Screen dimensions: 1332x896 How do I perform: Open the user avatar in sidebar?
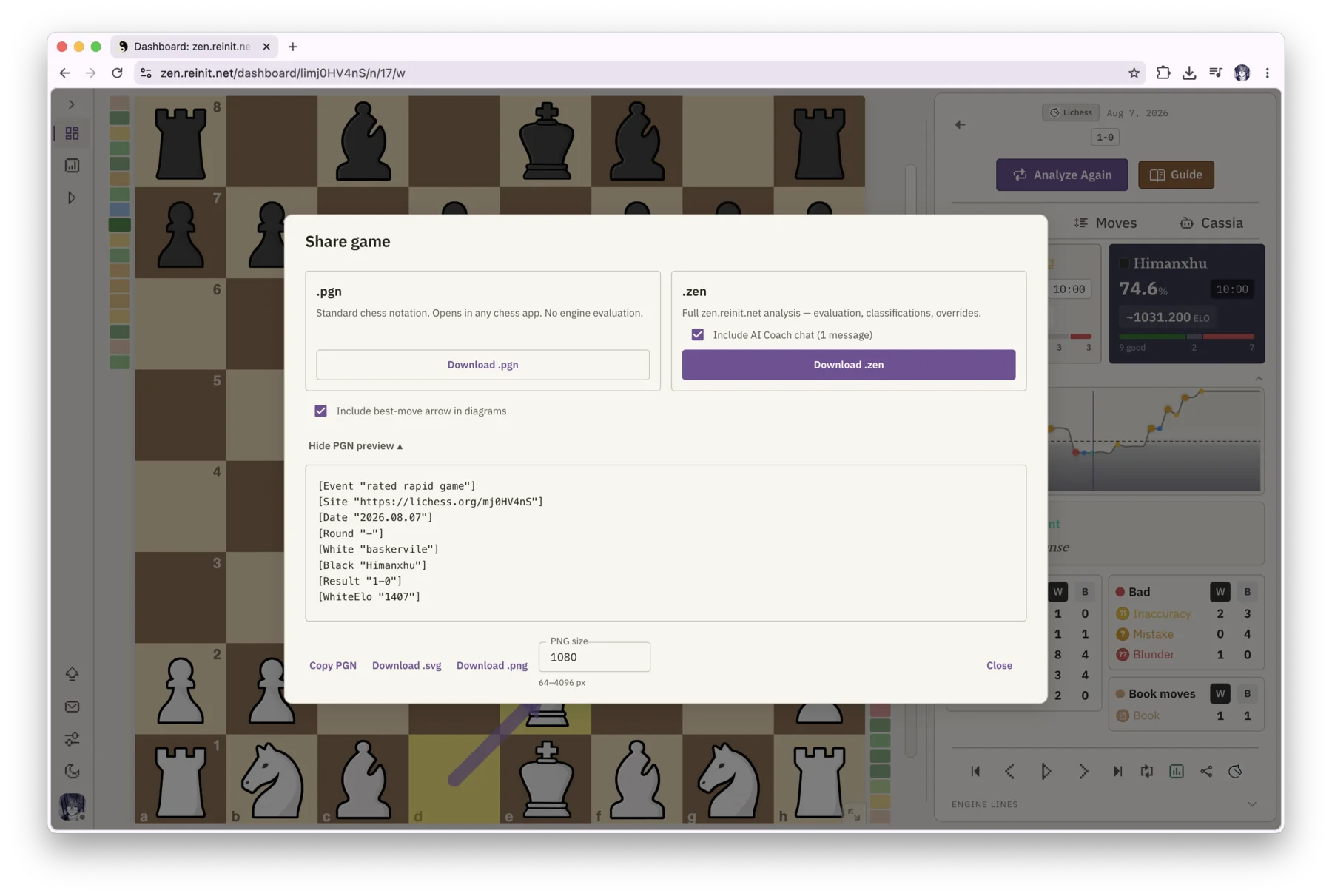point(72,806)
